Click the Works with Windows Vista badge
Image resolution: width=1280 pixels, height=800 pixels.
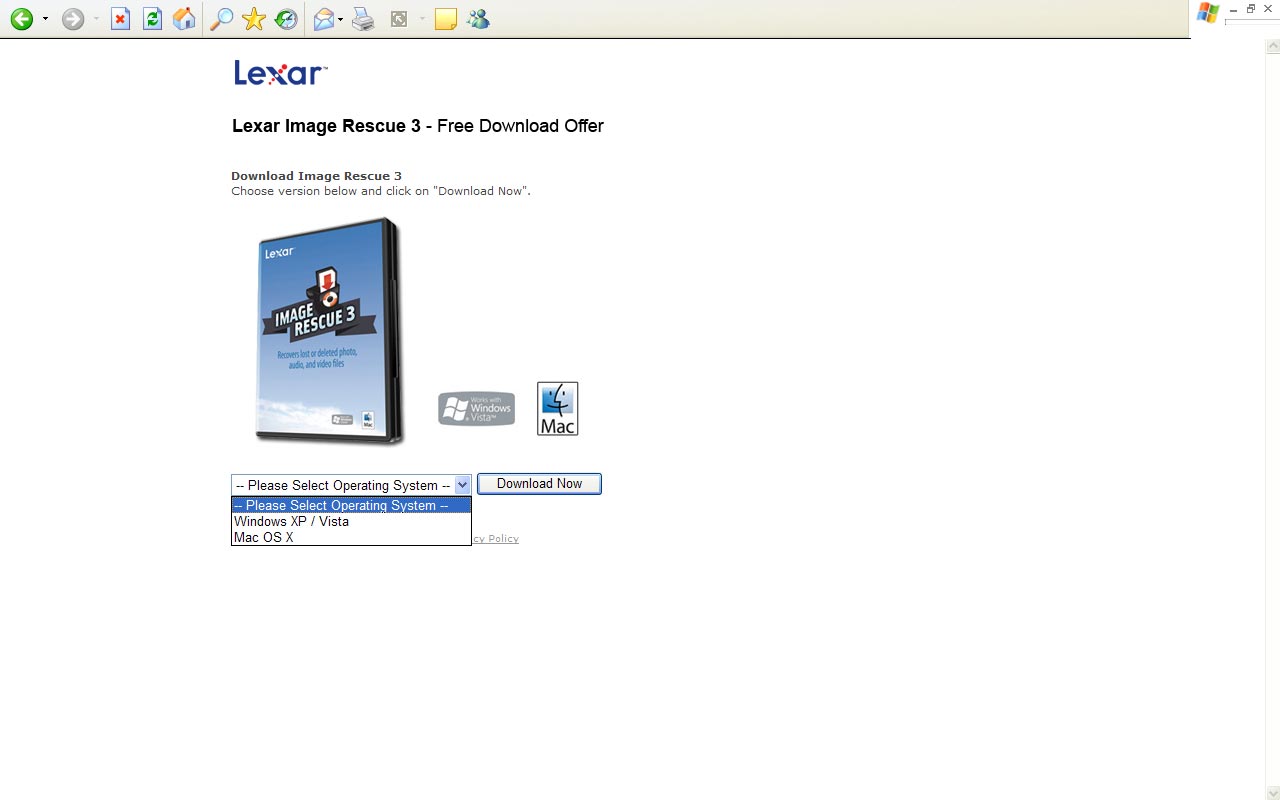point(477,408)
